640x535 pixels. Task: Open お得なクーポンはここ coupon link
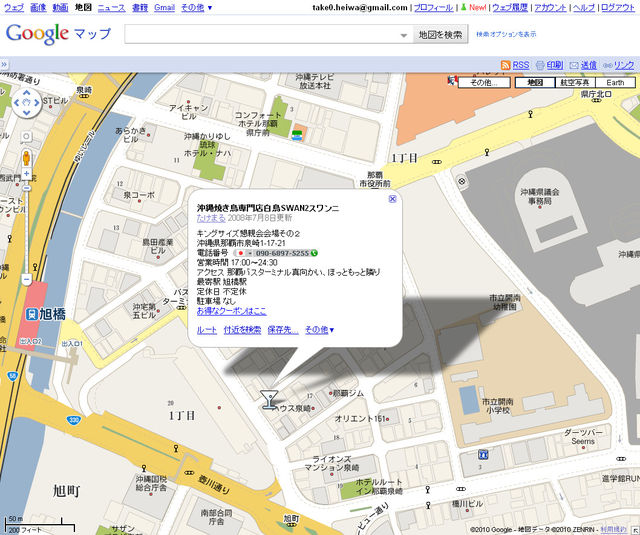pyautogui.click(x=231, y=311)
